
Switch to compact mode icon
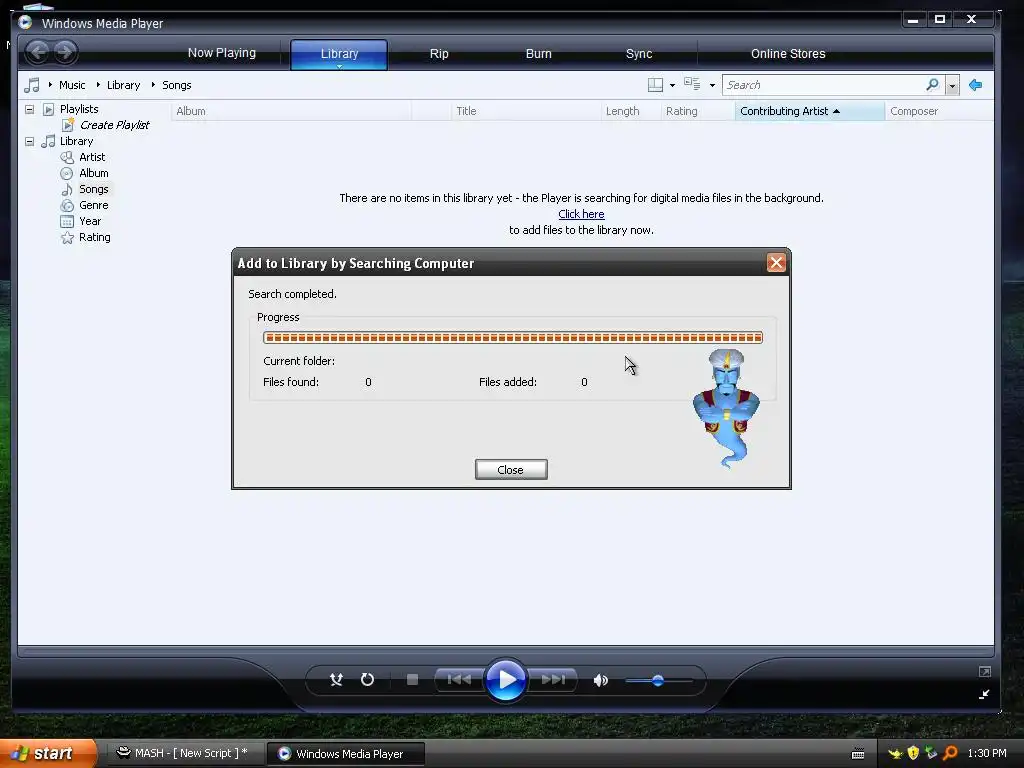[x=984, y=694]
